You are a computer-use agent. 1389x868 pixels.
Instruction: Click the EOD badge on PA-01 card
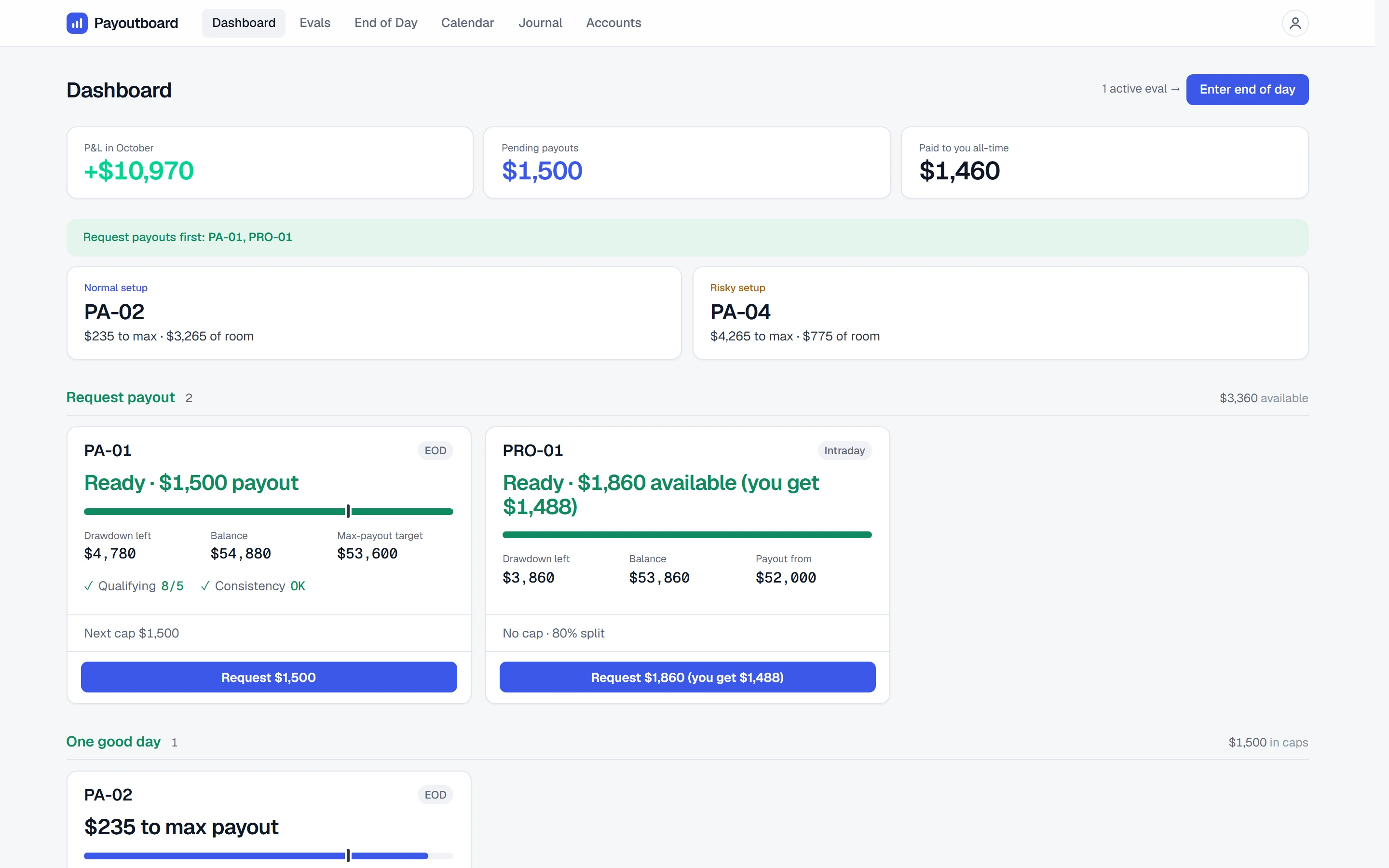(435, 451)
